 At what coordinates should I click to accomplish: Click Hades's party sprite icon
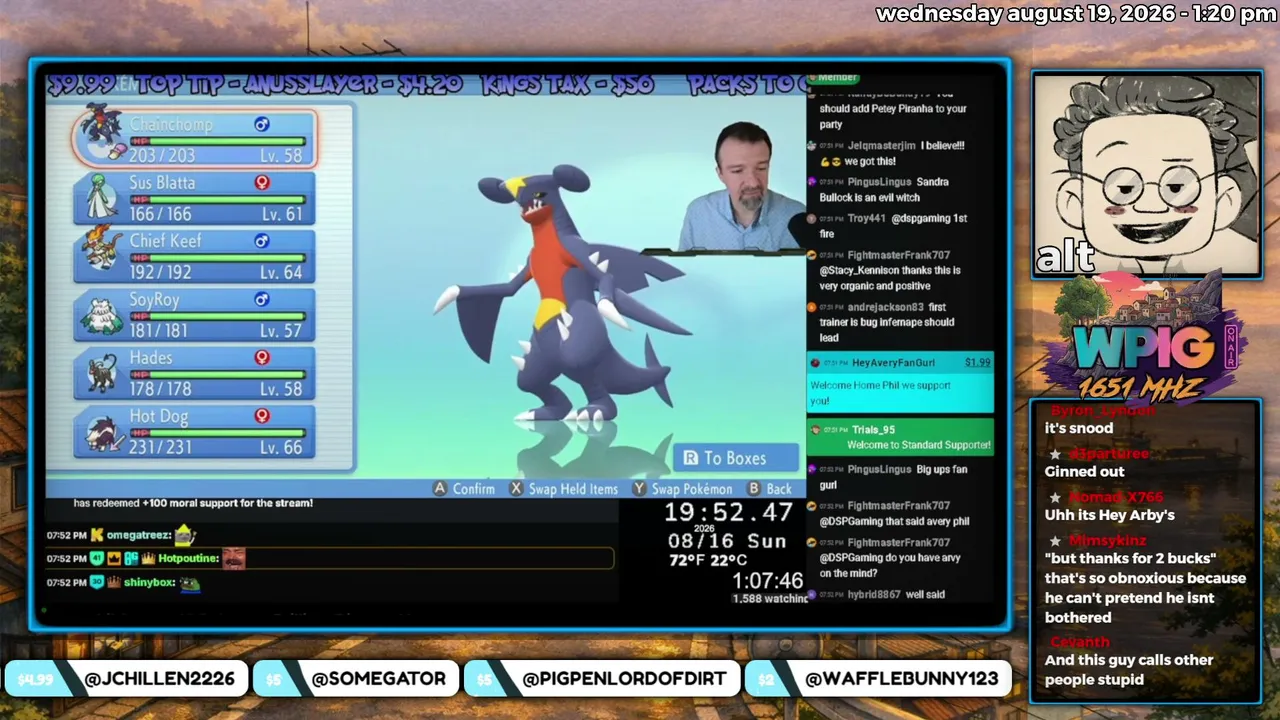pyautogui.click(x=101, y=372)
